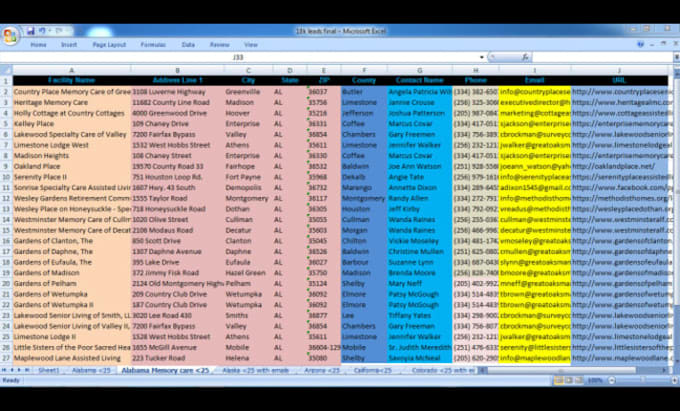
Task: Click the Email header cell
Action: coord(534,80)
